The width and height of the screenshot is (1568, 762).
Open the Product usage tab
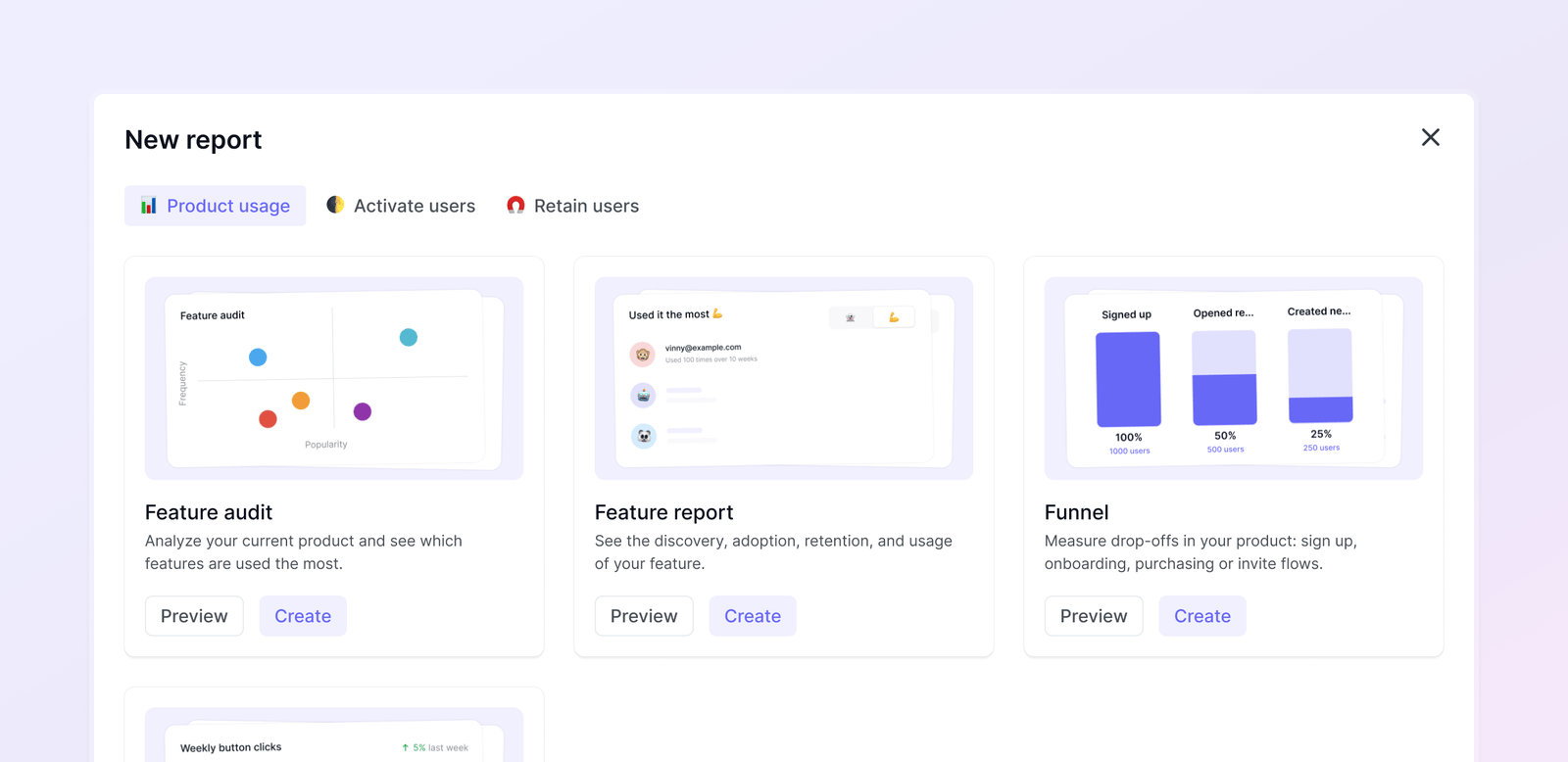[x=215, y=206]
